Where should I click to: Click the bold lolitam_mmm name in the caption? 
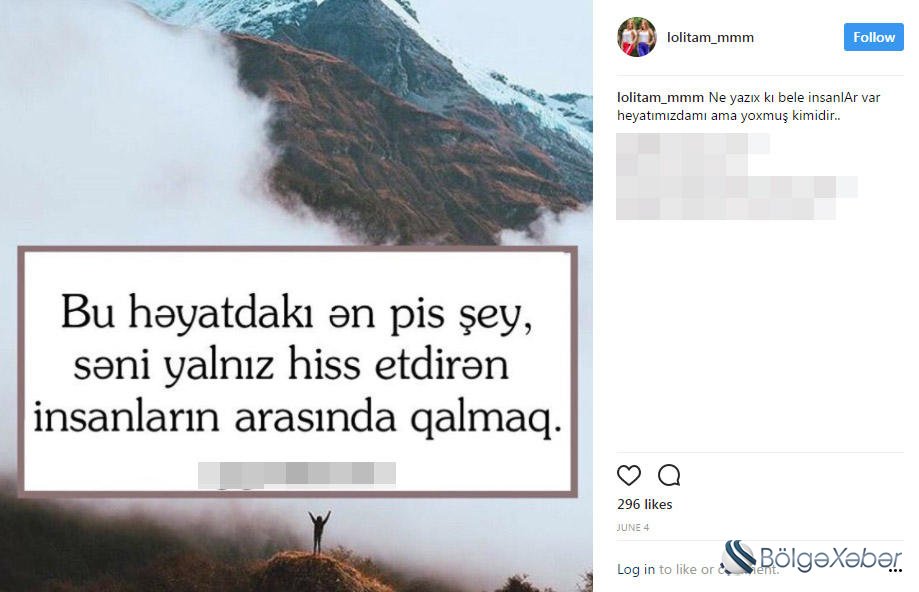coord(660,97)
